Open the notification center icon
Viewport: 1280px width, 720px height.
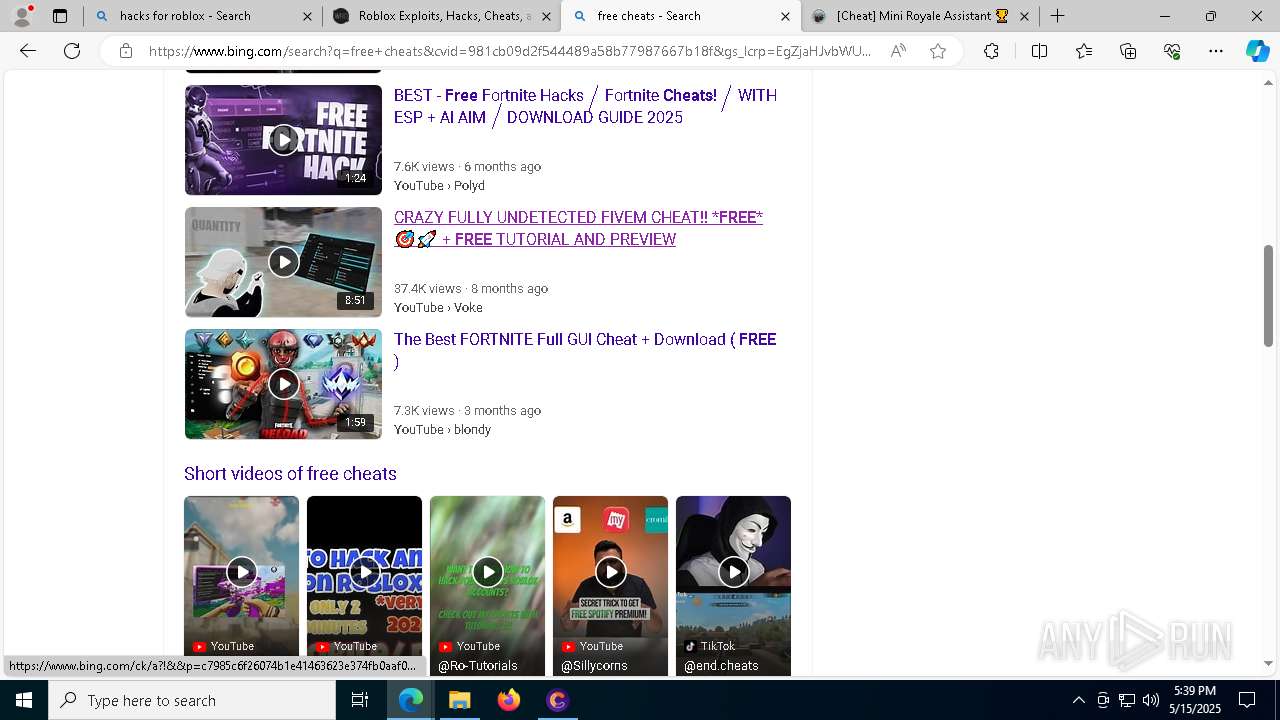click(1247, 700)
